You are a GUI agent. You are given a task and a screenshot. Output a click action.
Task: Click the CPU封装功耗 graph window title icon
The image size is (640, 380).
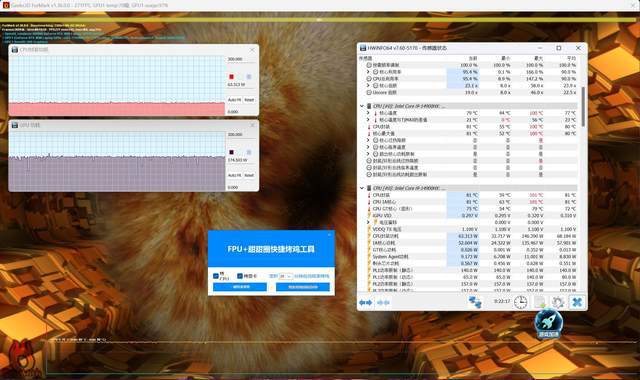15,49
